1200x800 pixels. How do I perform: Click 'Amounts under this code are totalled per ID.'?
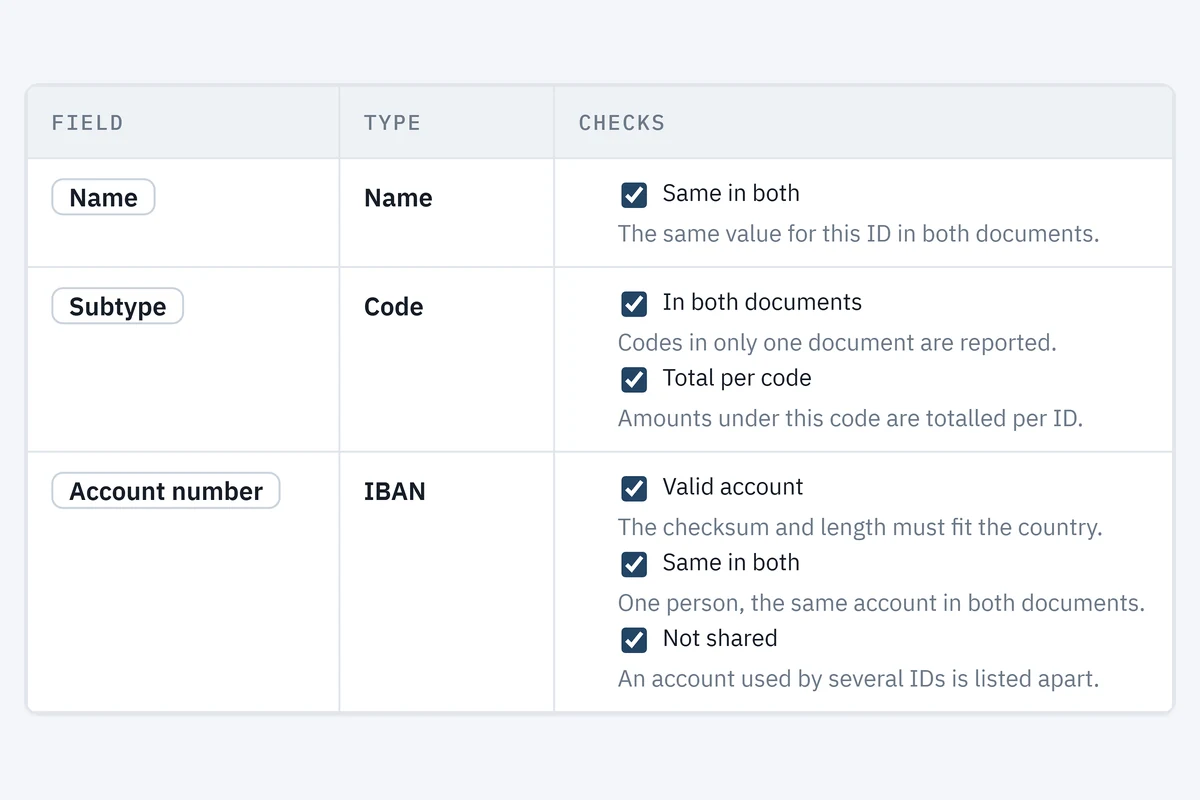(x=850, y=419)
